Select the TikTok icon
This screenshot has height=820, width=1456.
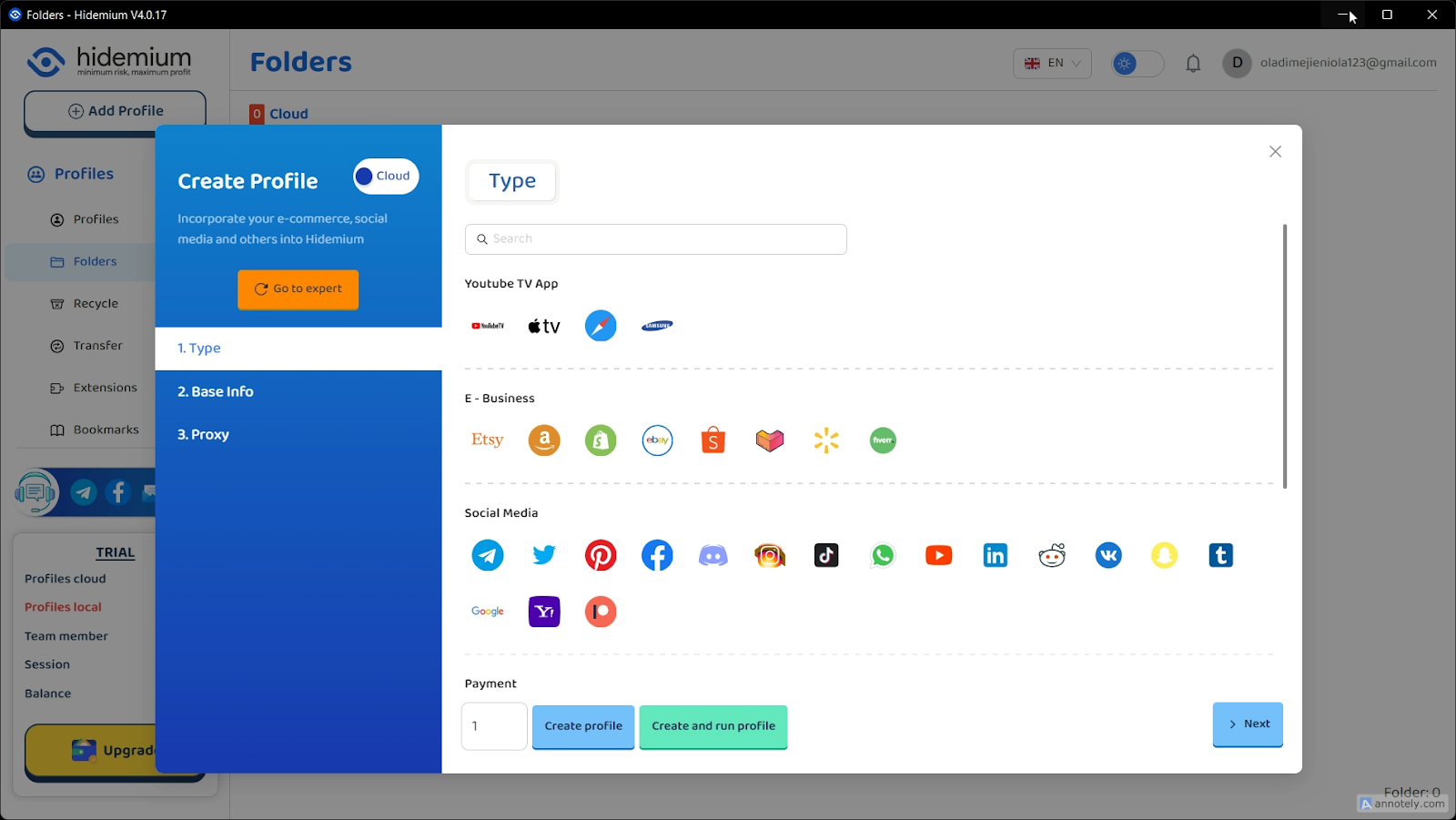click(x=826, y=555)
